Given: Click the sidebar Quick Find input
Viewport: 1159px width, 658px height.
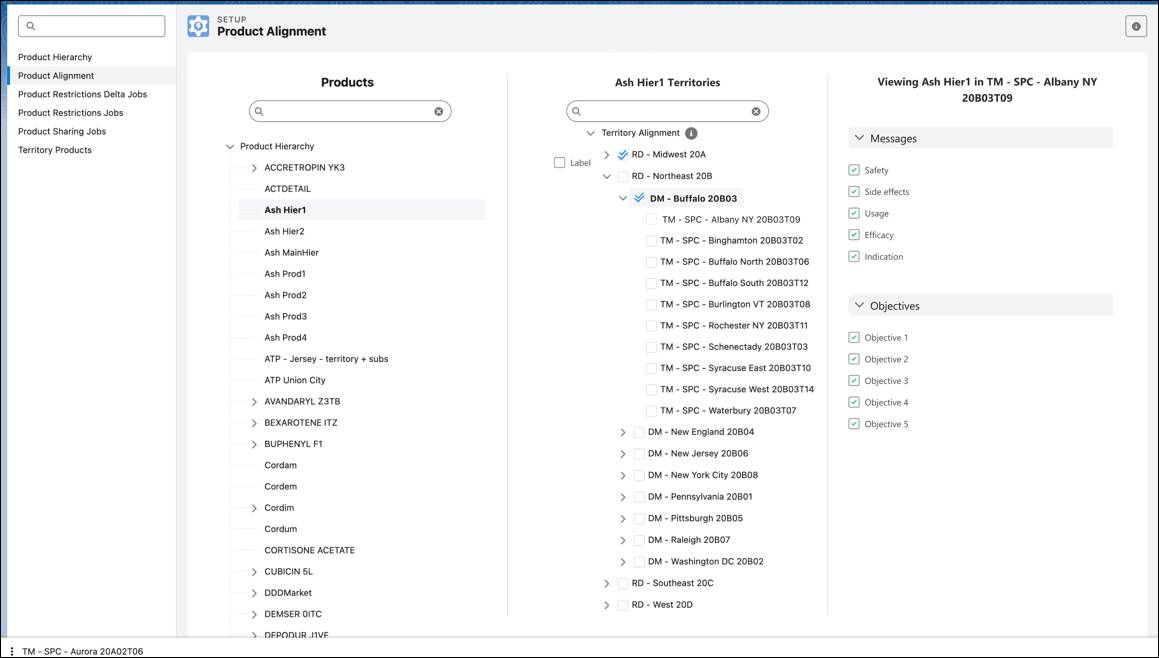Looking at the screenshot, I should (x=92, y=26).
